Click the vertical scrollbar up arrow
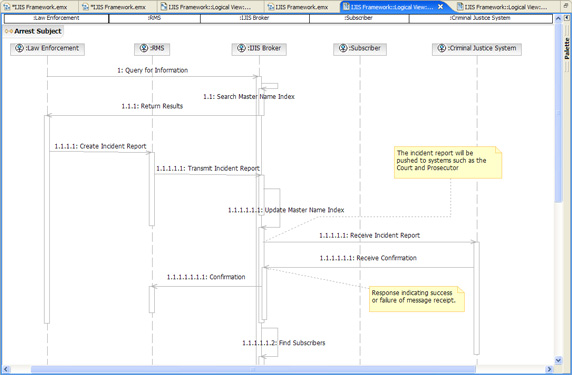The image size is (572, 375). (x=558, y=18)
